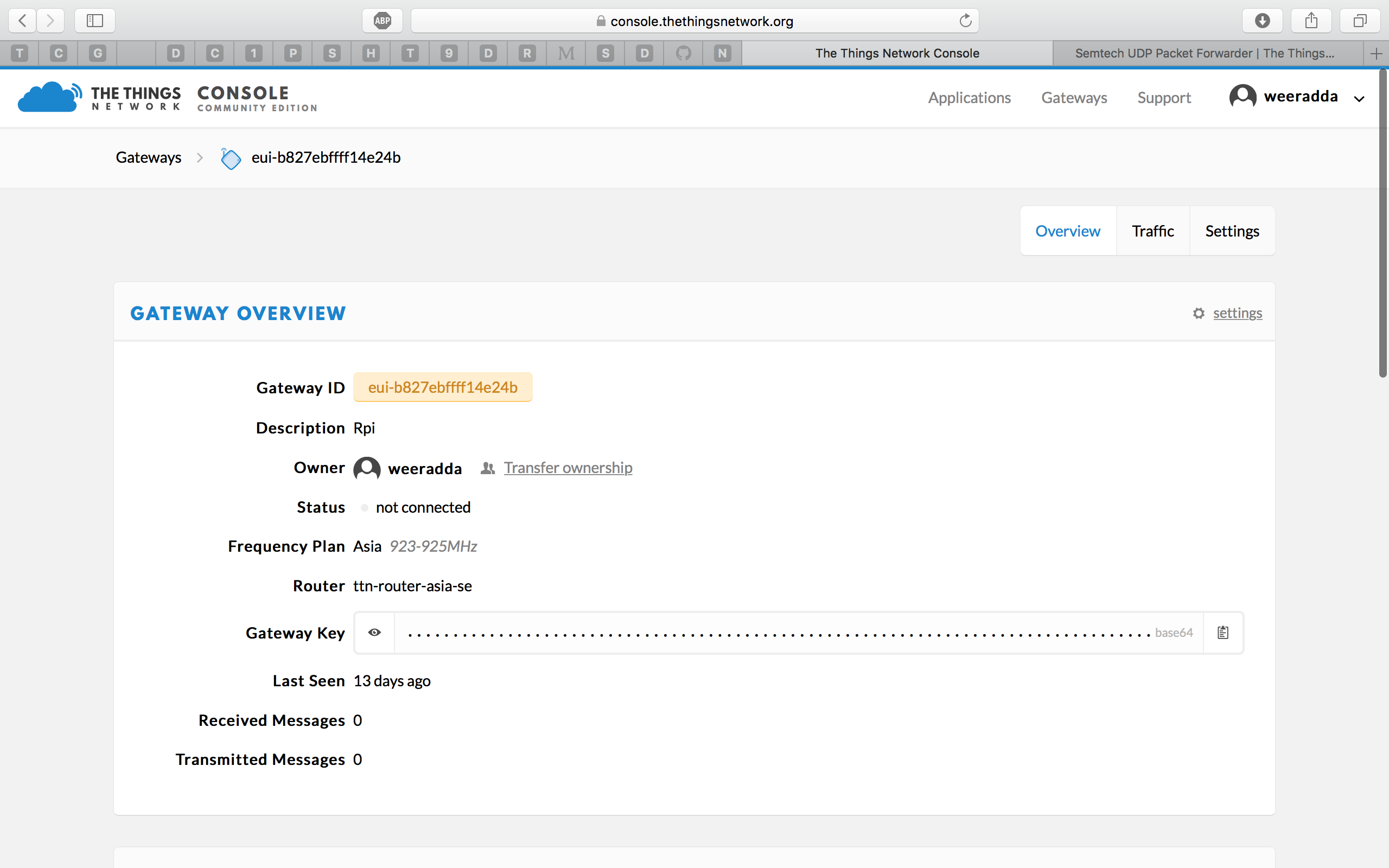Toggle the Safari sidebar button
Viewport: 1389px width, 868px height.
point(95,21)
